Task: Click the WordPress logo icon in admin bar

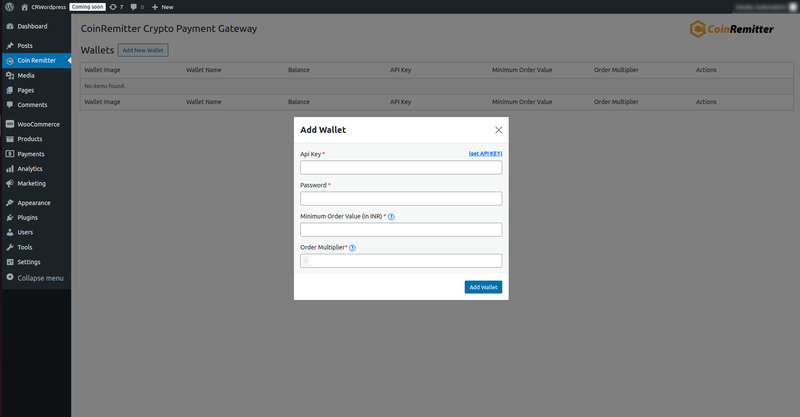Action: [9, 7]
